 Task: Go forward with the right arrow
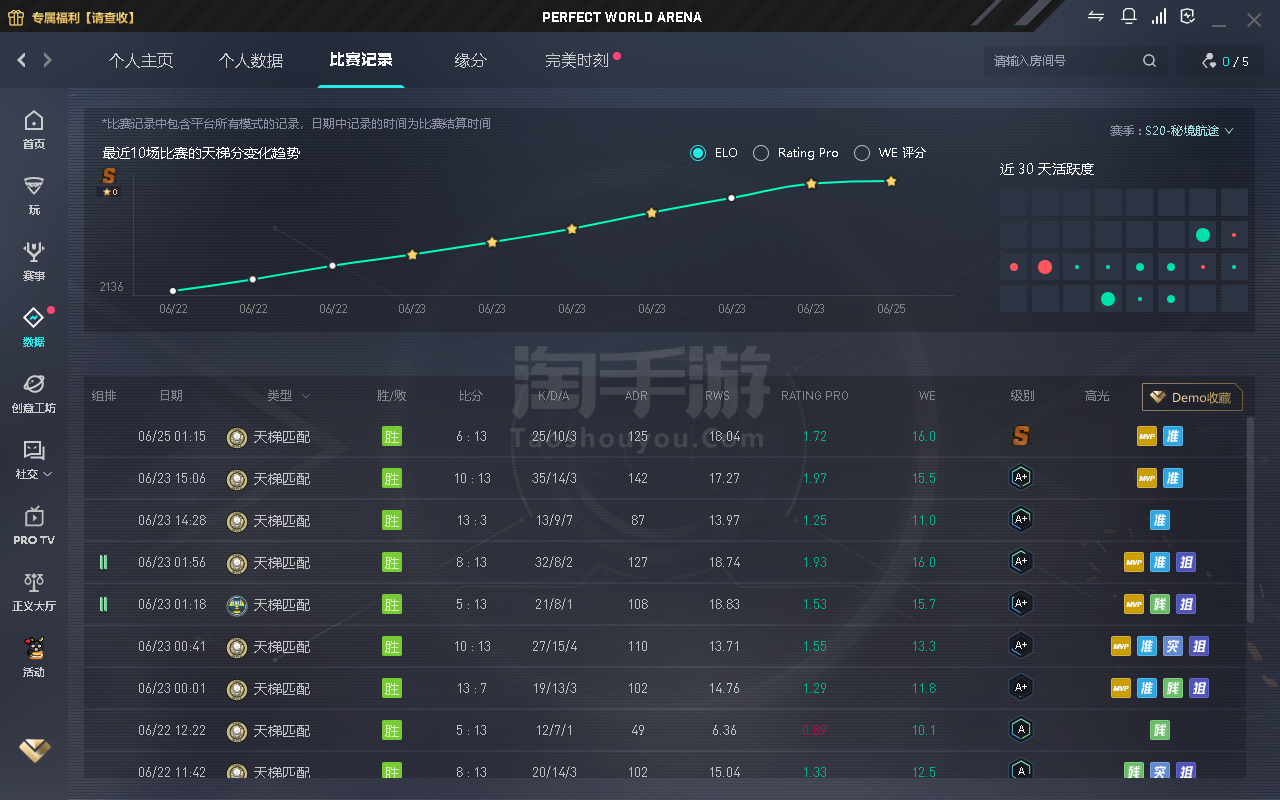click(47, 61)
